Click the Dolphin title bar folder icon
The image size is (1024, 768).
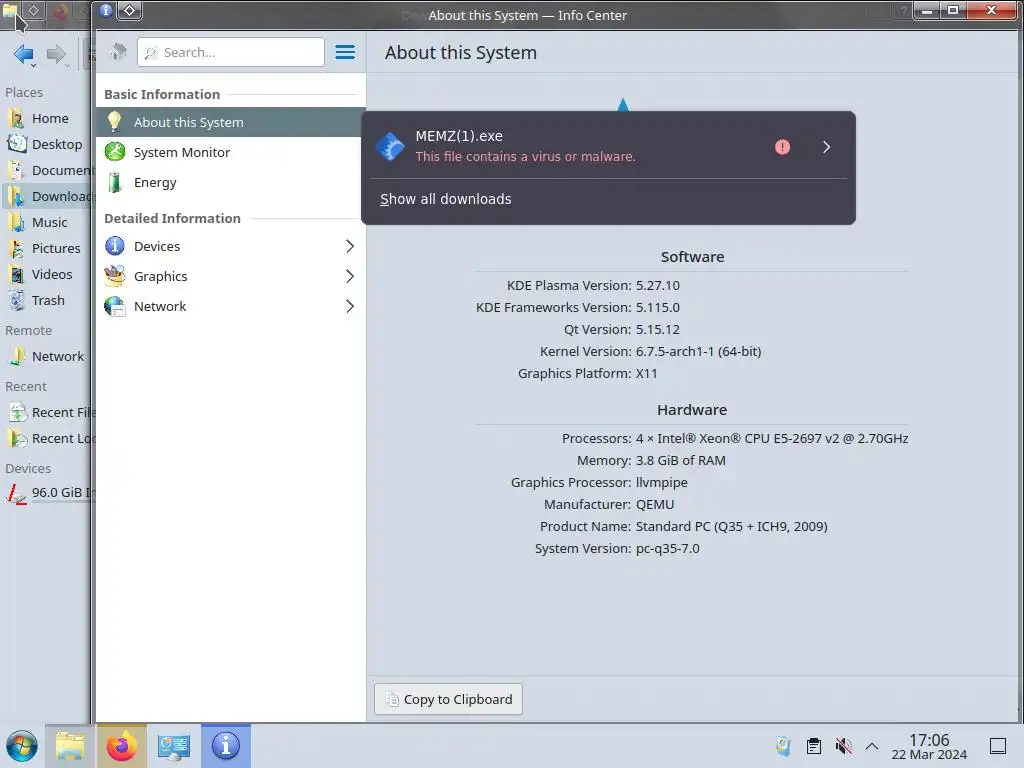pos(9,9)
